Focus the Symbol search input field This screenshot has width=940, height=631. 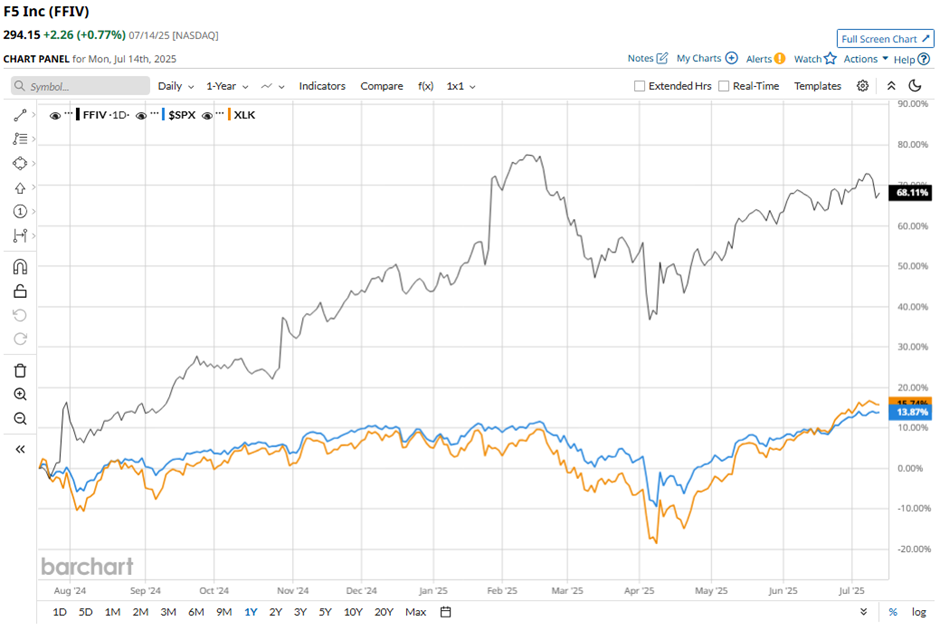click(80, 86)
